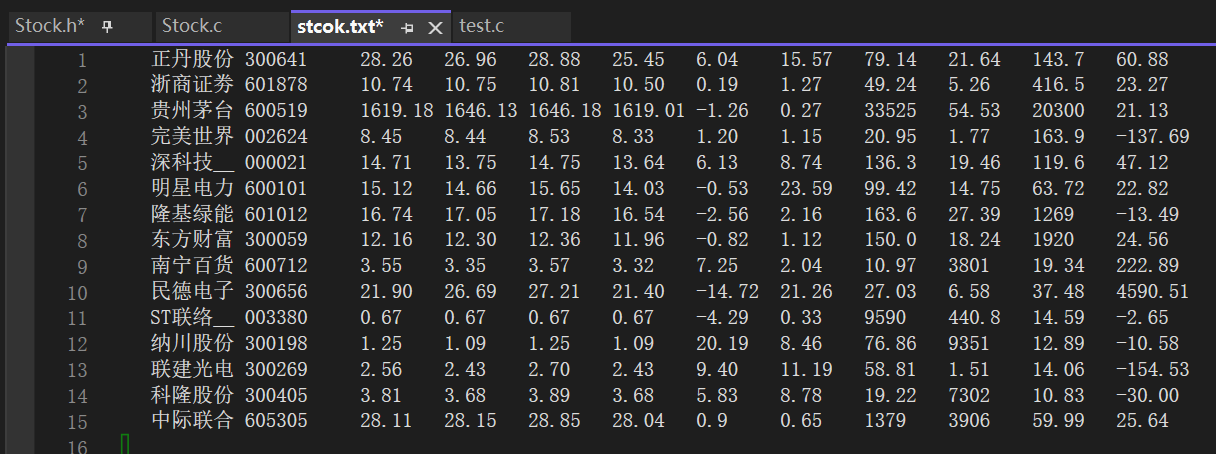Click the value 23.59
This screenshot has height=454, width=1216.
807,189
